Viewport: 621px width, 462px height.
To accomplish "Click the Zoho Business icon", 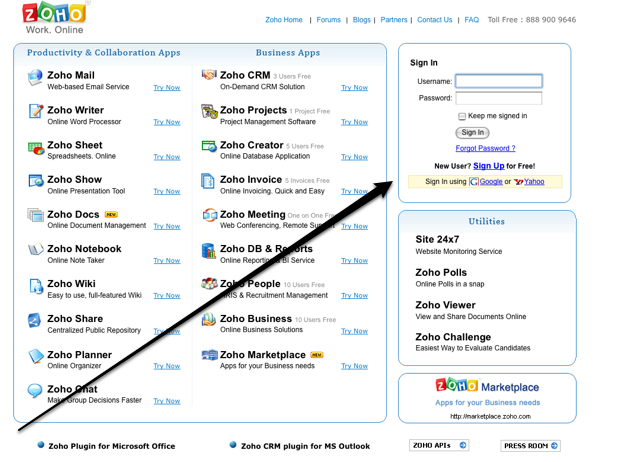I will click(x=208, y=319).
